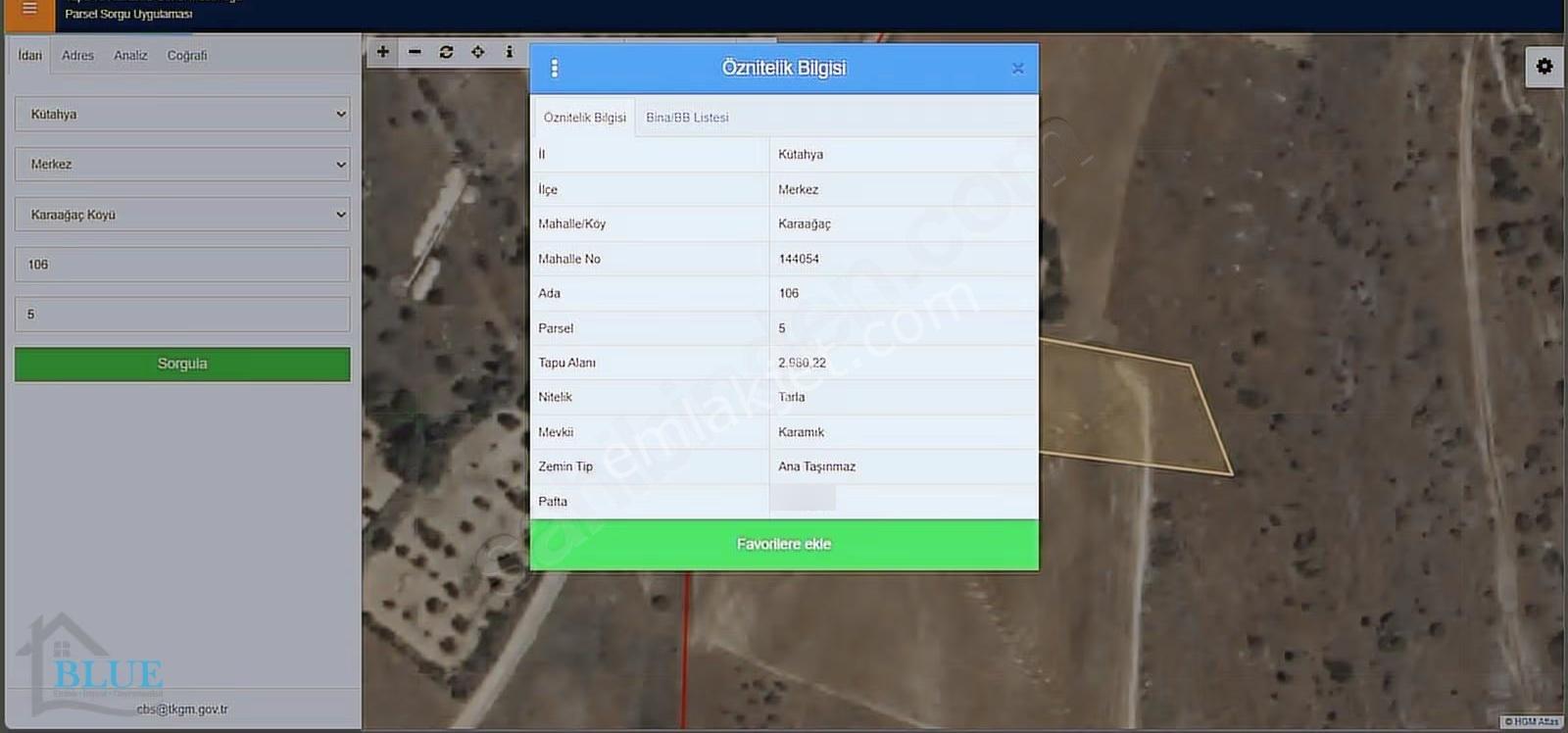Expand the Merkez district dropdown

click(x=182, y=164)
